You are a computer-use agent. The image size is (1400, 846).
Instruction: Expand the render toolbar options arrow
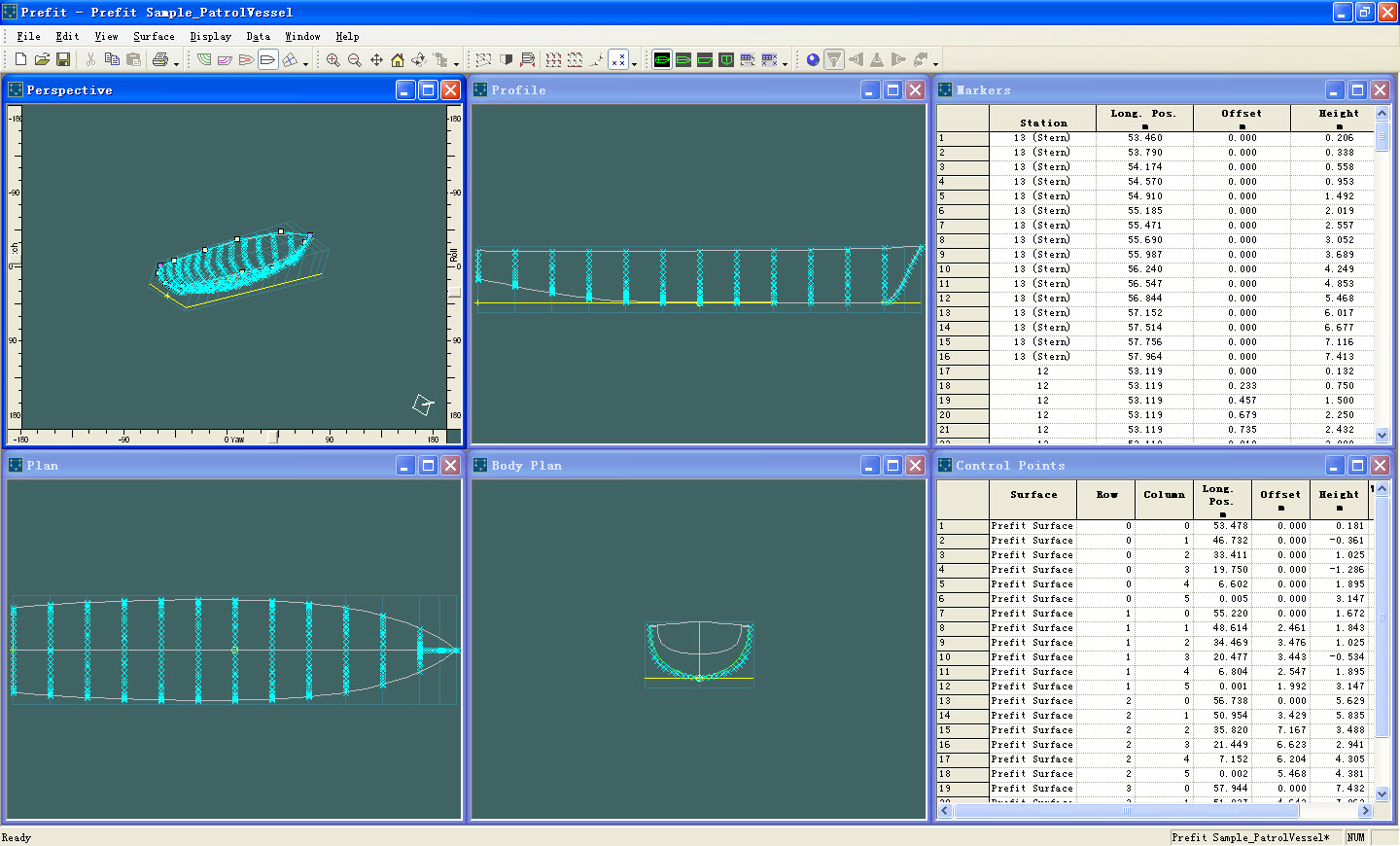tap(935, 64)
